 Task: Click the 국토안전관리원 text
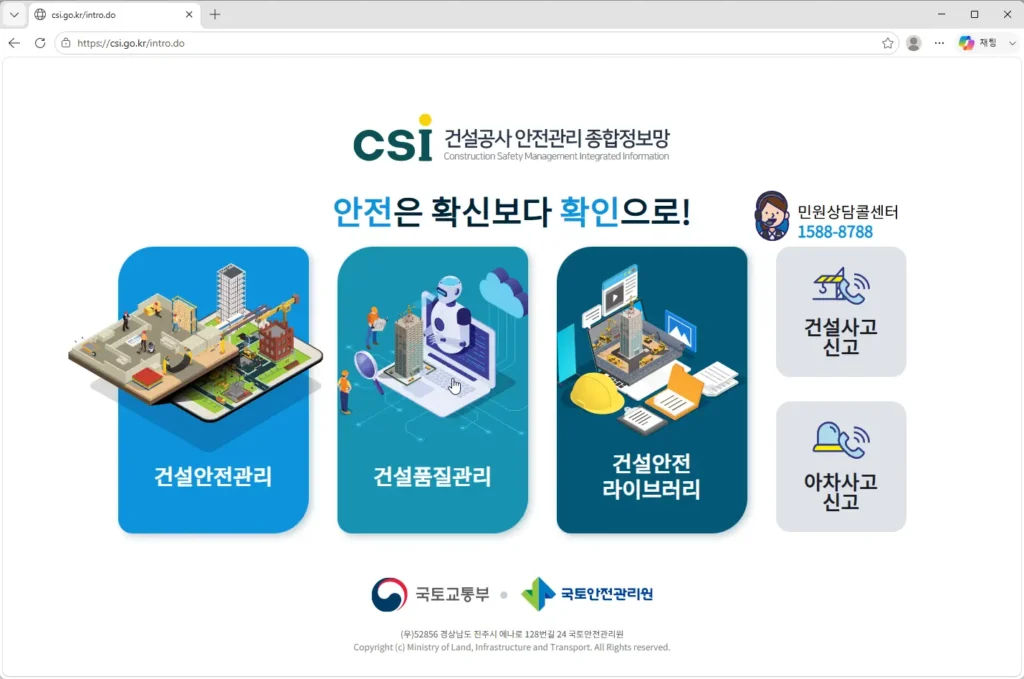coord(607,594)
